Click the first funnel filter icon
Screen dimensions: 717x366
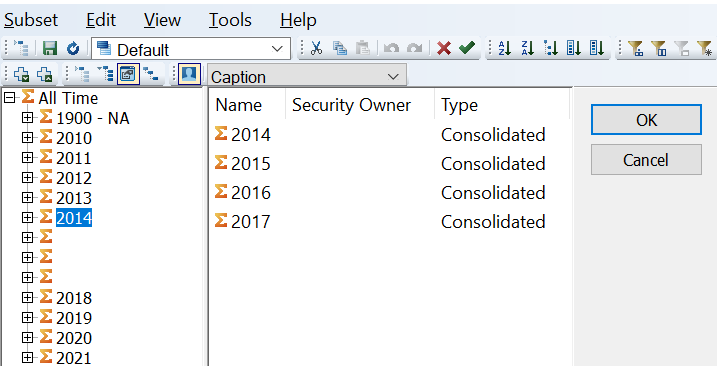coord(636,48)
